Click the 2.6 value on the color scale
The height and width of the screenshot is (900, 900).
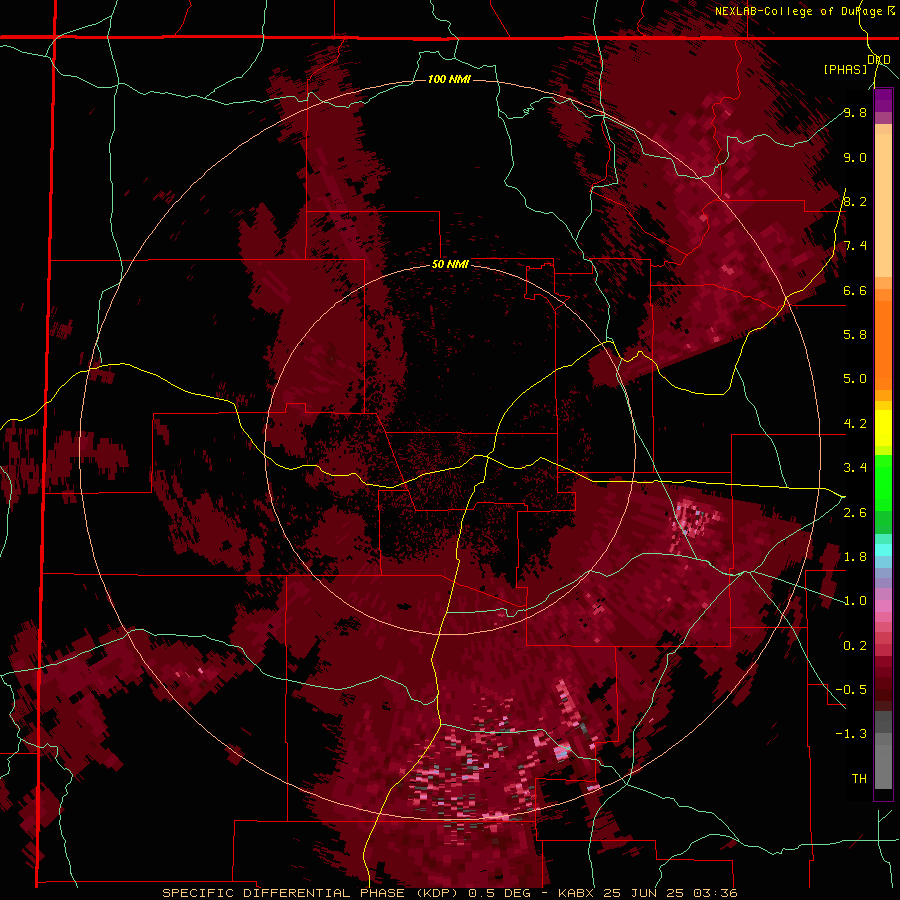point(855,513)
